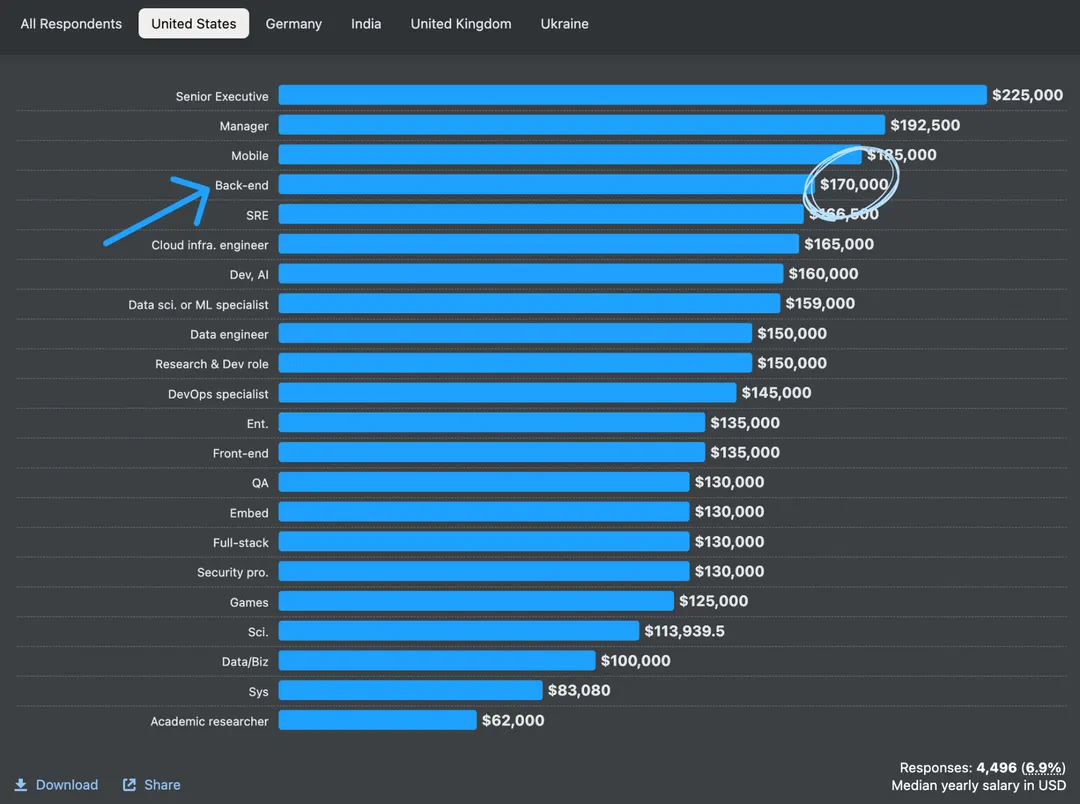This screenshot has width=1080, height=804.
Task: Click the Full-stack salary bar
Action: 484,542
